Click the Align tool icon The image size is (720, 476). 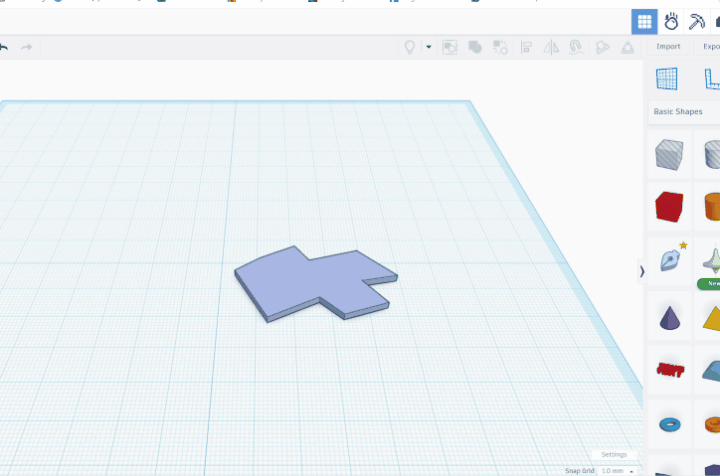click(526, 47)
